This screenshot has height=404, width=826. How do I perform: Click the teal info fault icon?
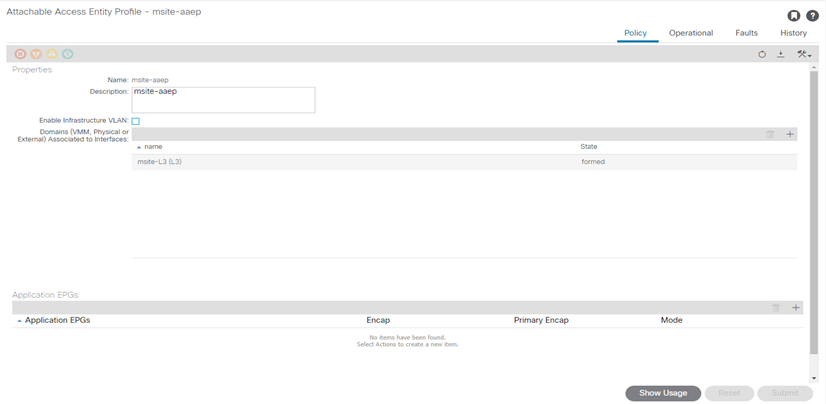coord(68,54)
